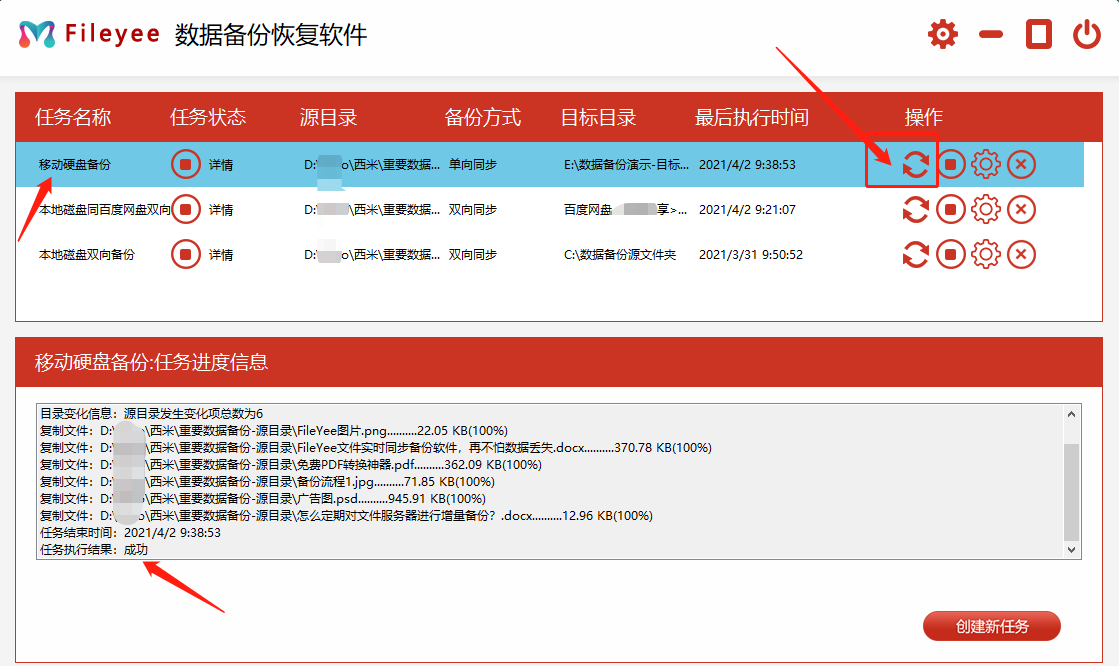
Task: Open settings gear for 移动硬盘备份 task
Action: tap(986, 164)
